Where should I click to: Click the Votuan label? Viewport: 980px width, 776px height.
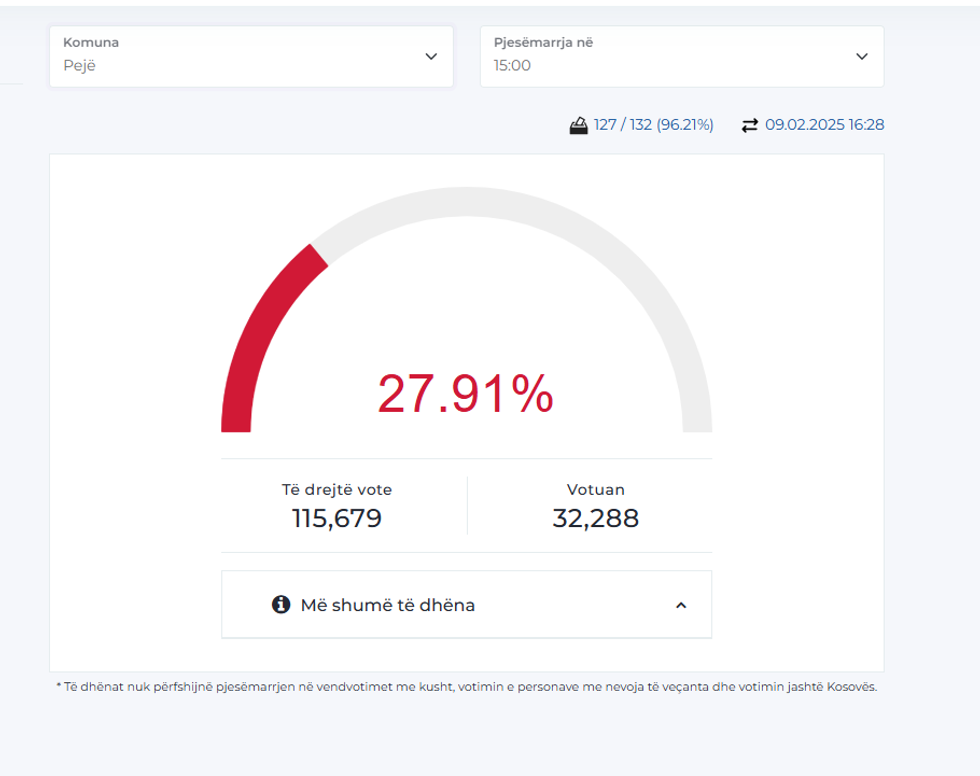595,490
